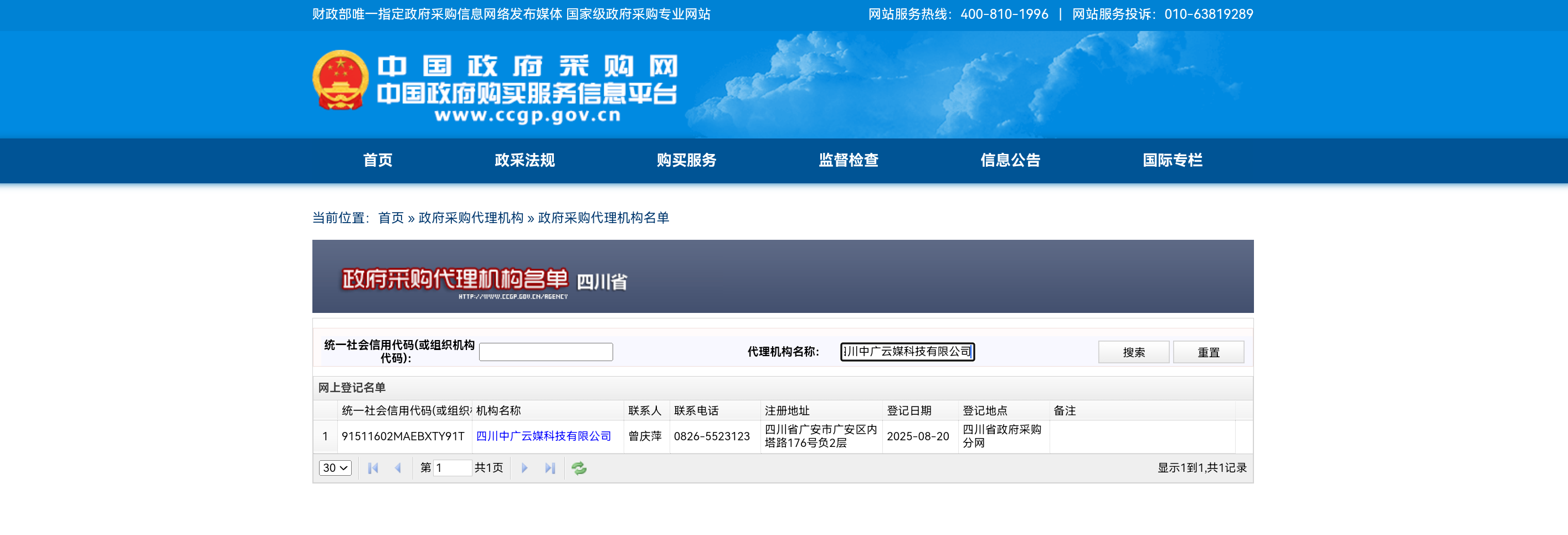Go to first page of results
Image resolution: width=1568 pixels, height=535 pixels.
point(373,467)
